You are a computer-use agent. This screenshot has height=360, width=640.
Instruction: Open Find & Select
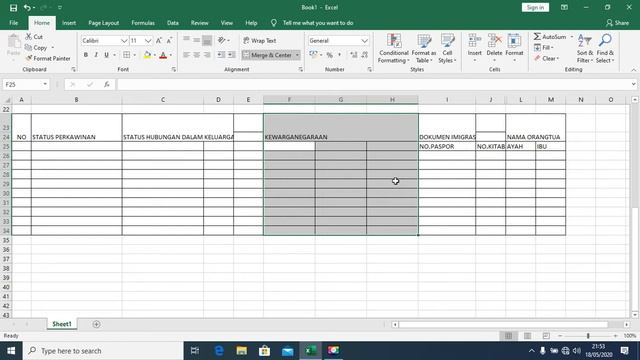pos(604,49)
